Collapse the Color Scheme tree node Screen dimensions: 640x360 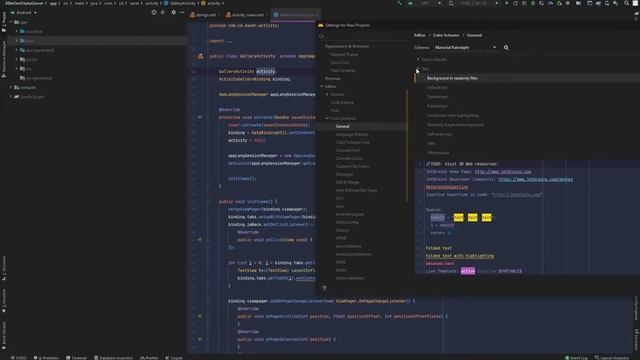[x=327, y=118]
